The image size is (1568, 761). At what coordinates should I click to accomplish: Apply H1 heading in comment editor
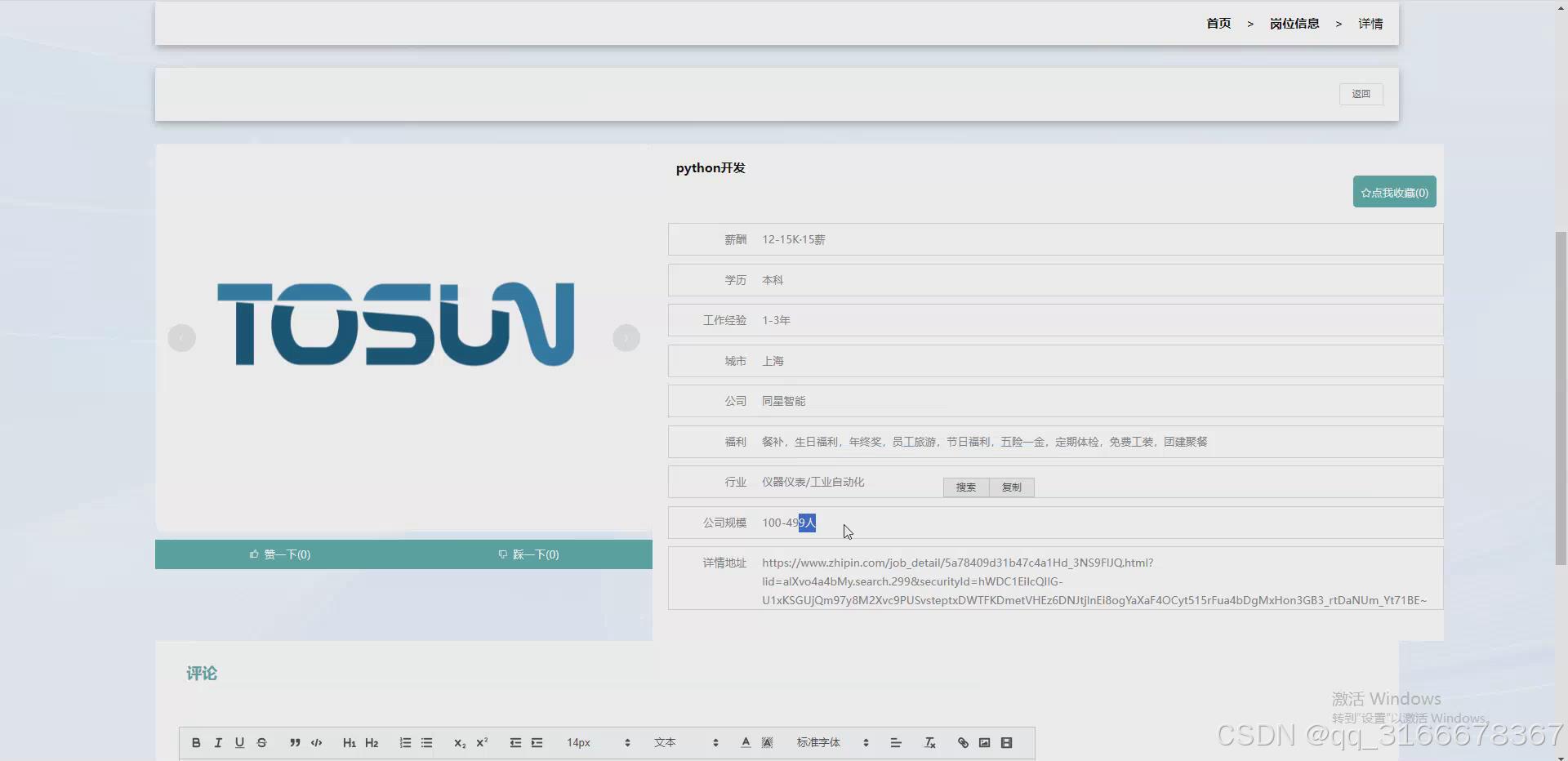tap(350, 743)
